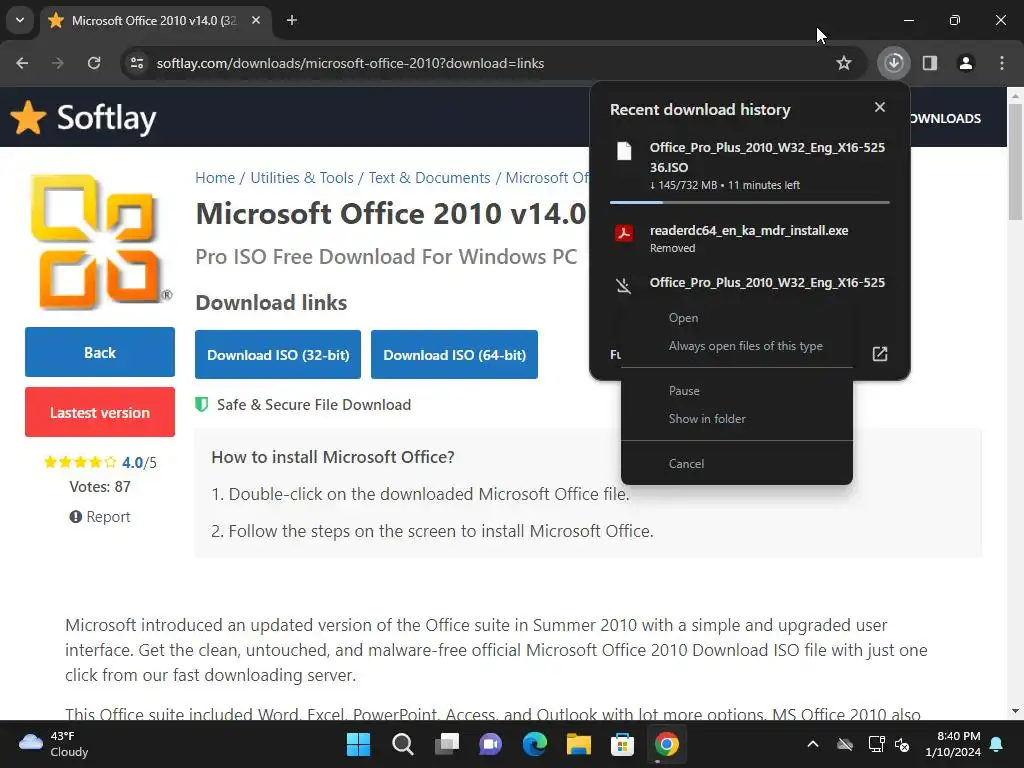The height and width of the screenshot is (768, 1024).
Task: Open Chrome downloads toolbar icon
Action: pyautogui.click(x=893, y=63)
